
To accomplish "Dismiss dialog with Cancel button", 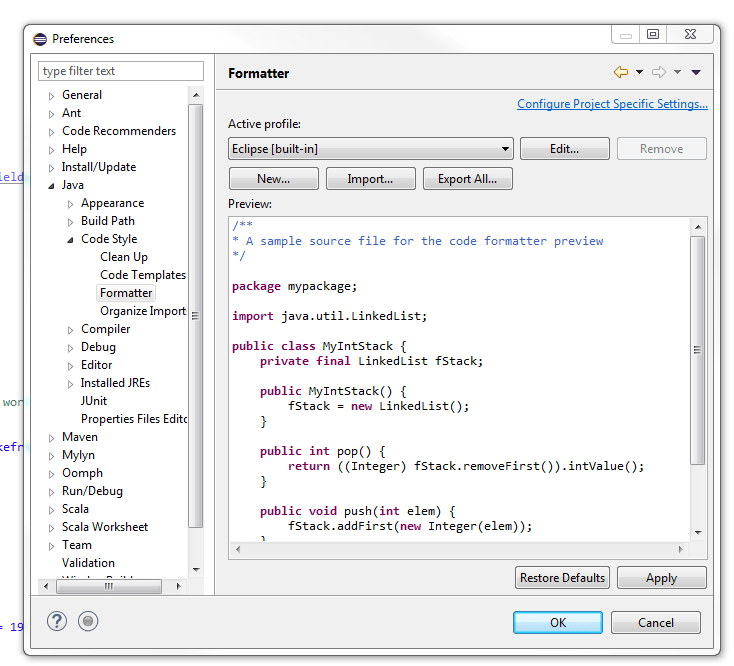I will point(656,623).
